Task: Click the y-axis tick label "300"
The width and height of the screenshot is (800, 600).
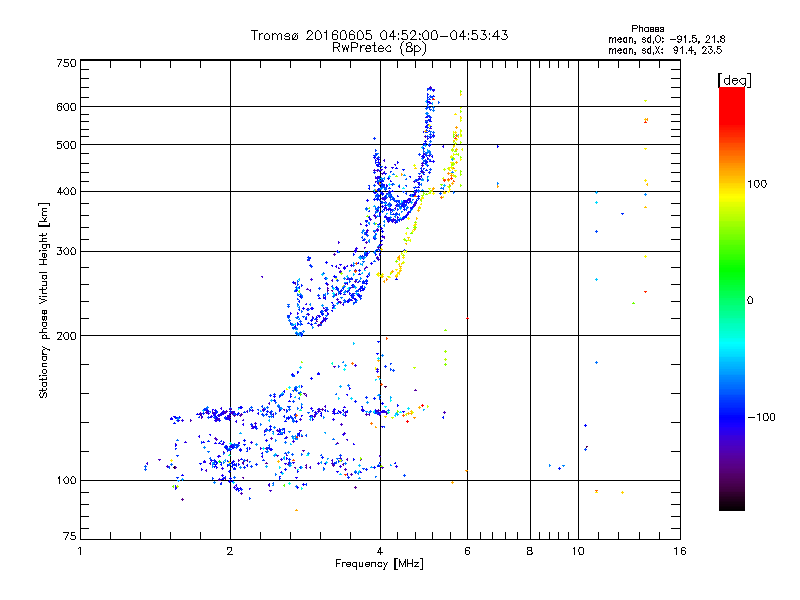Action: coord(66,251)
